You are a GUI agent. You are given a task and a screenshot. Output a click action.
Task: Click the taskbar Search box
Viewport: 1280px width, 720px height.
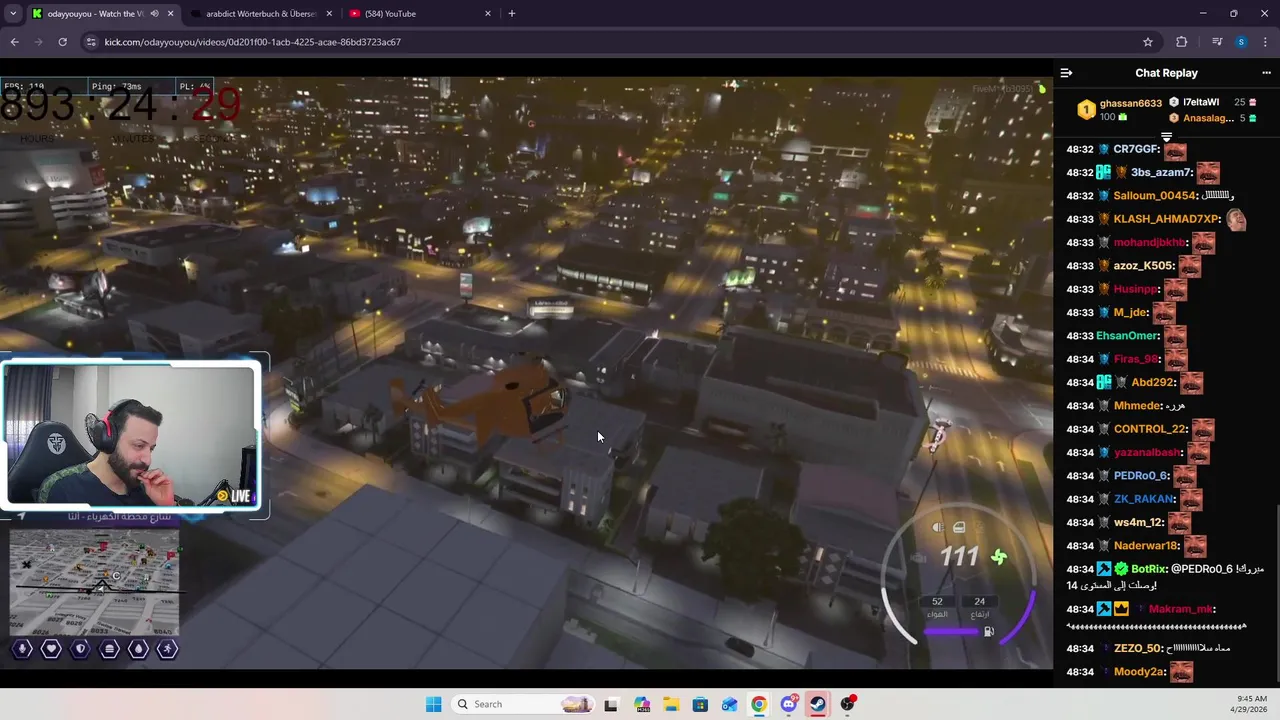(x=523, y=704)
